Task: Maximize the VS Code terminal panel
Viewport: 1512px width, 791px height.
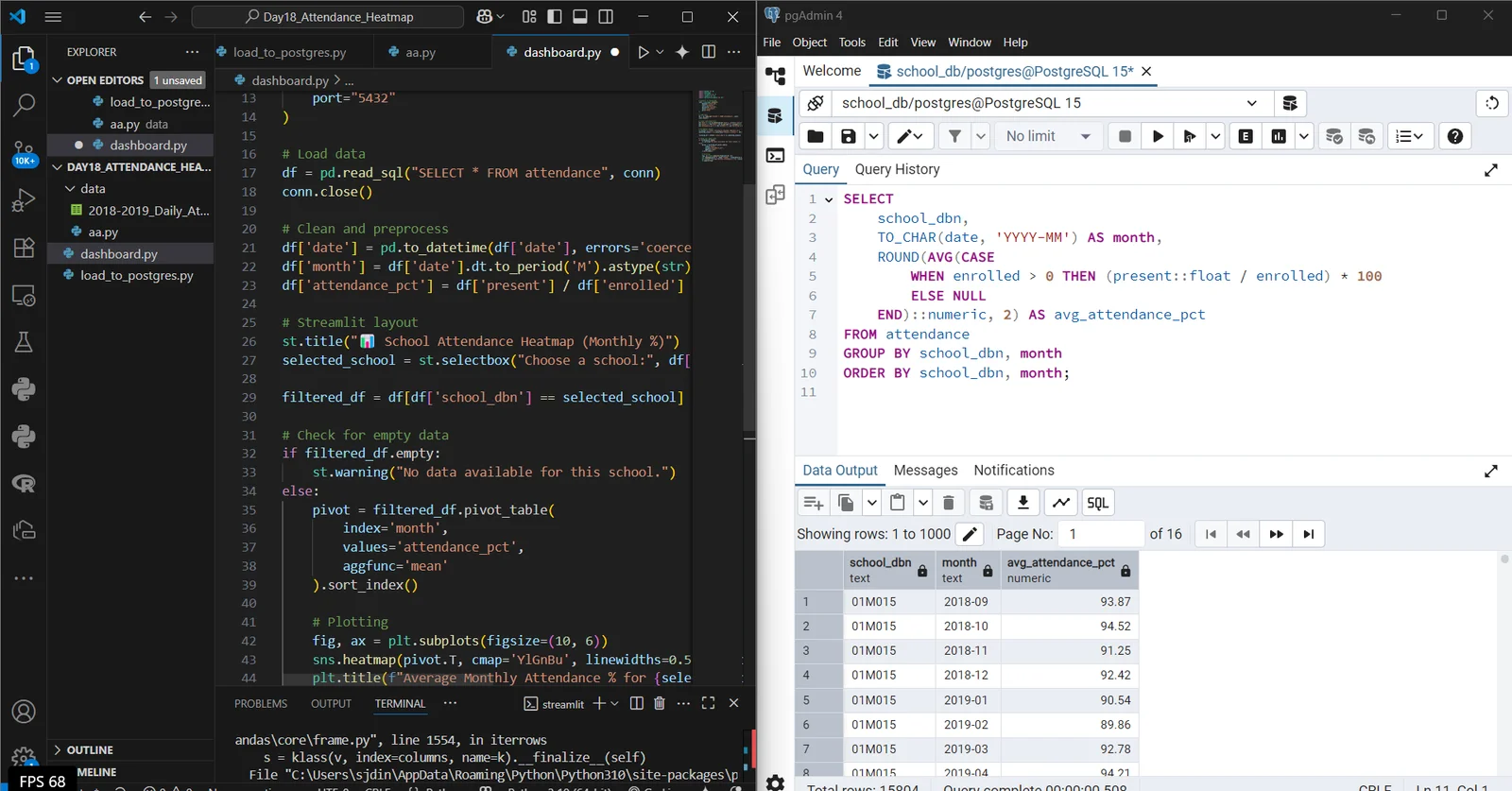Action: pos(709,703)
